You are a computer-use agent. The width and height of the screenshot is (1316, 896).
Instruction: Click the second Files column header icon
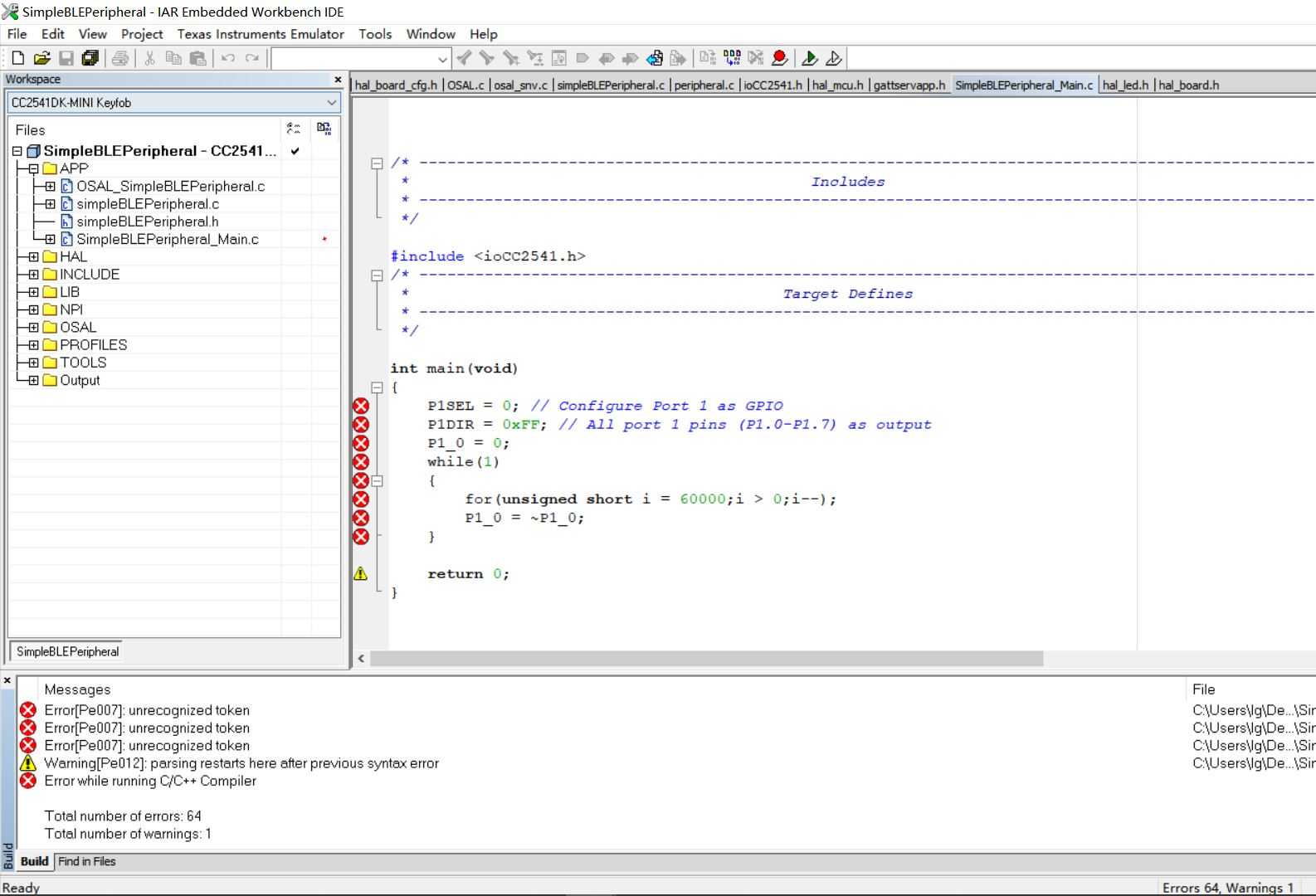(324, 129)
